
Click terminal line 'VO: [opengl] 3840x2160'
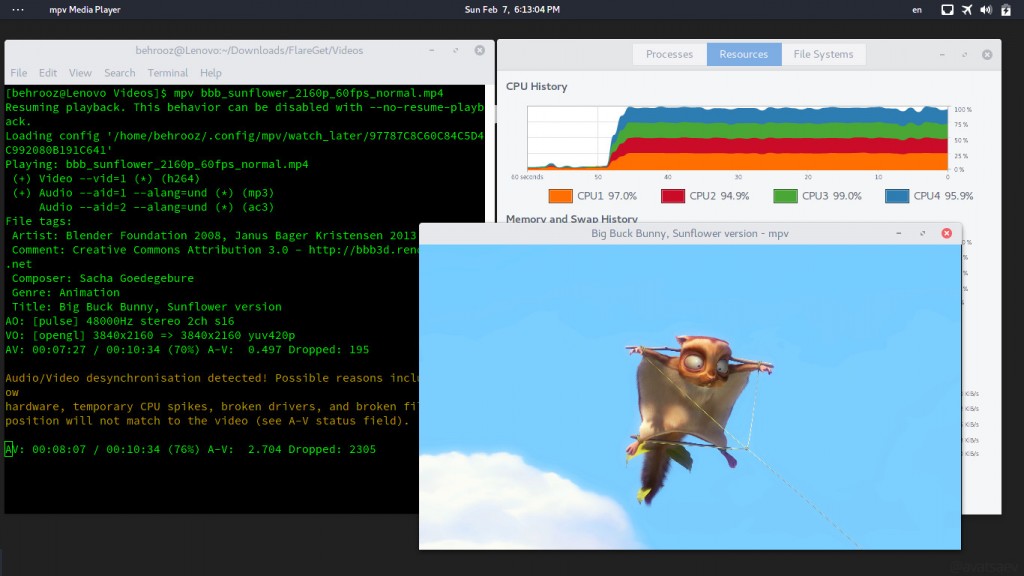point(150,336)
